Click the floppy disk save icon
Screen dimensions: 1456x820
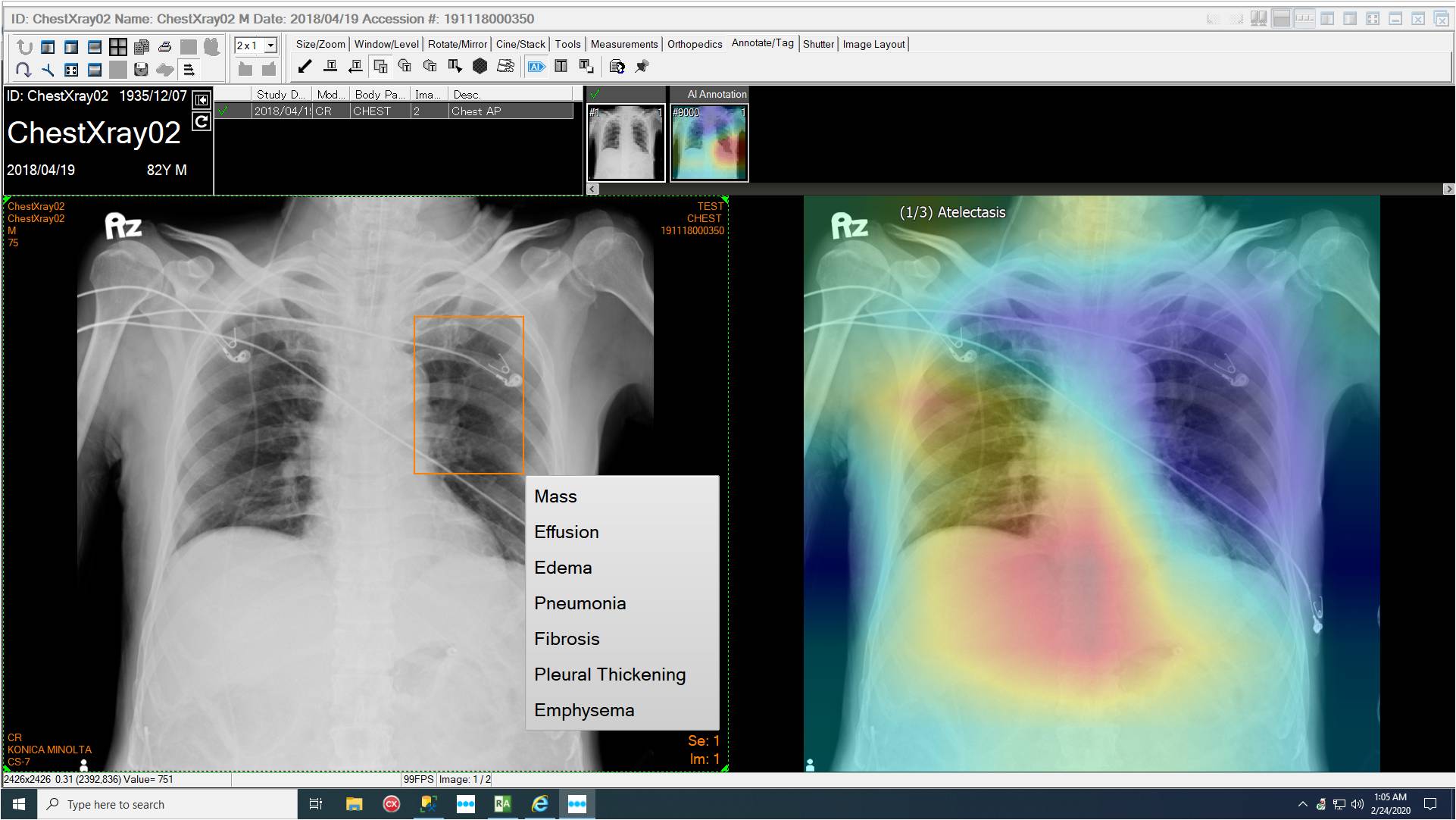(141, 70)
